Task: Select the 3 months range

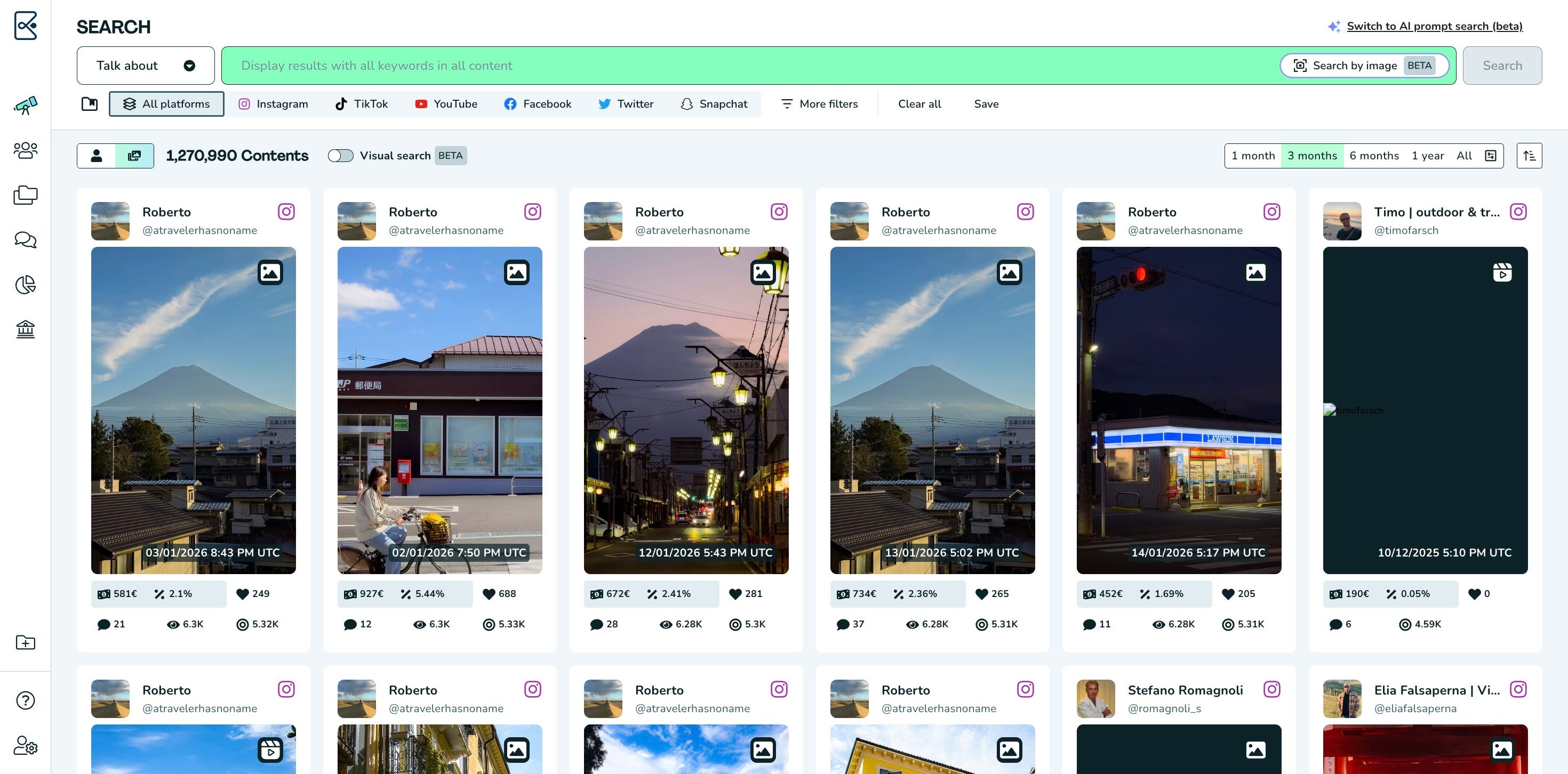Action: [1312, 156]
